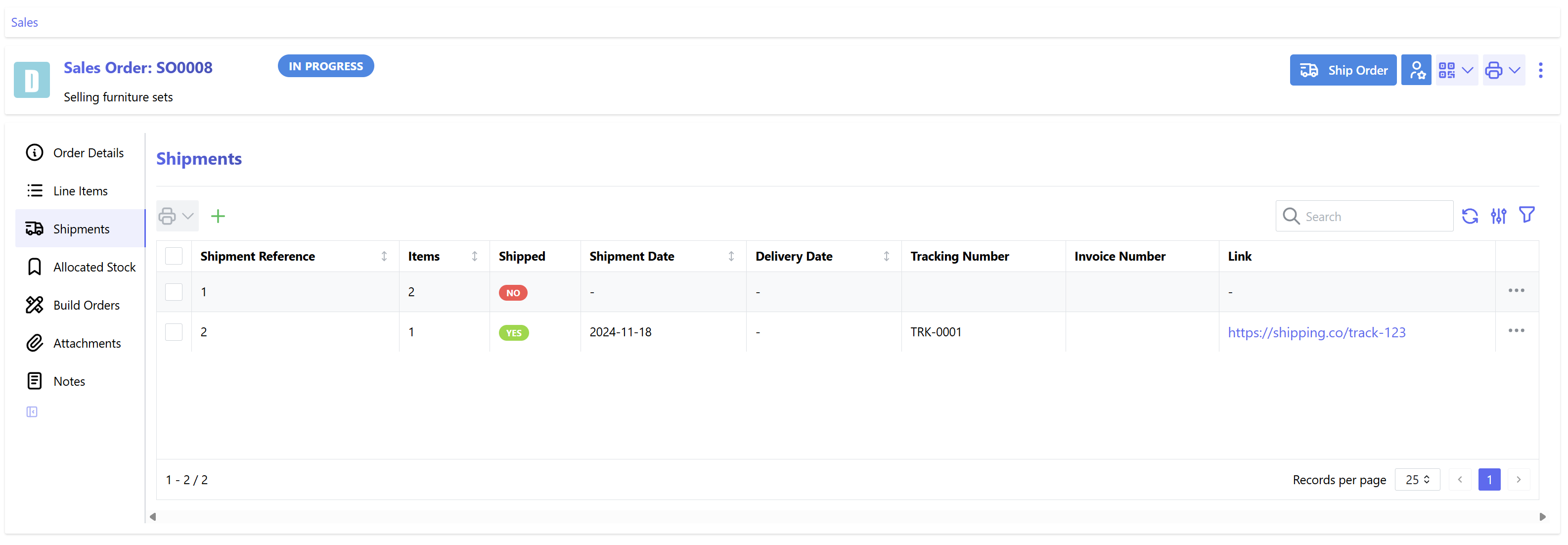Open the print dropdown above the table
1568x545 pixels.
177,216
